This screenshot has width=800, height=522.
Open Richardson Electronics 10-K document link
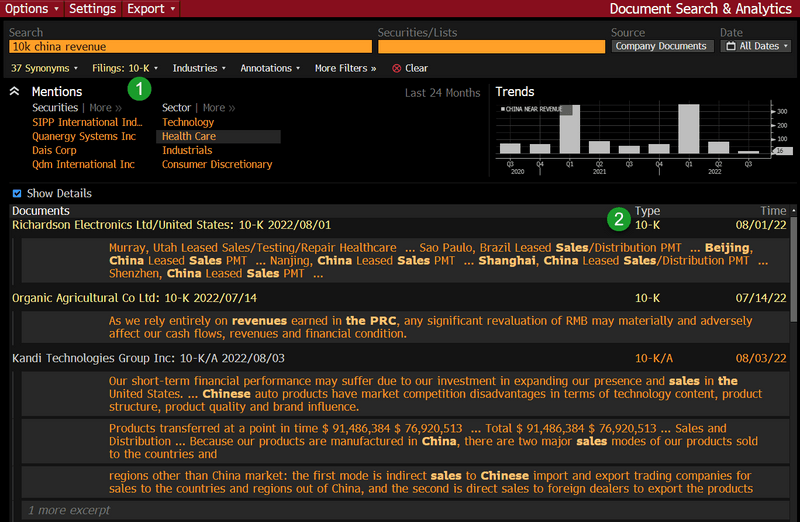[x=171, y=225]
